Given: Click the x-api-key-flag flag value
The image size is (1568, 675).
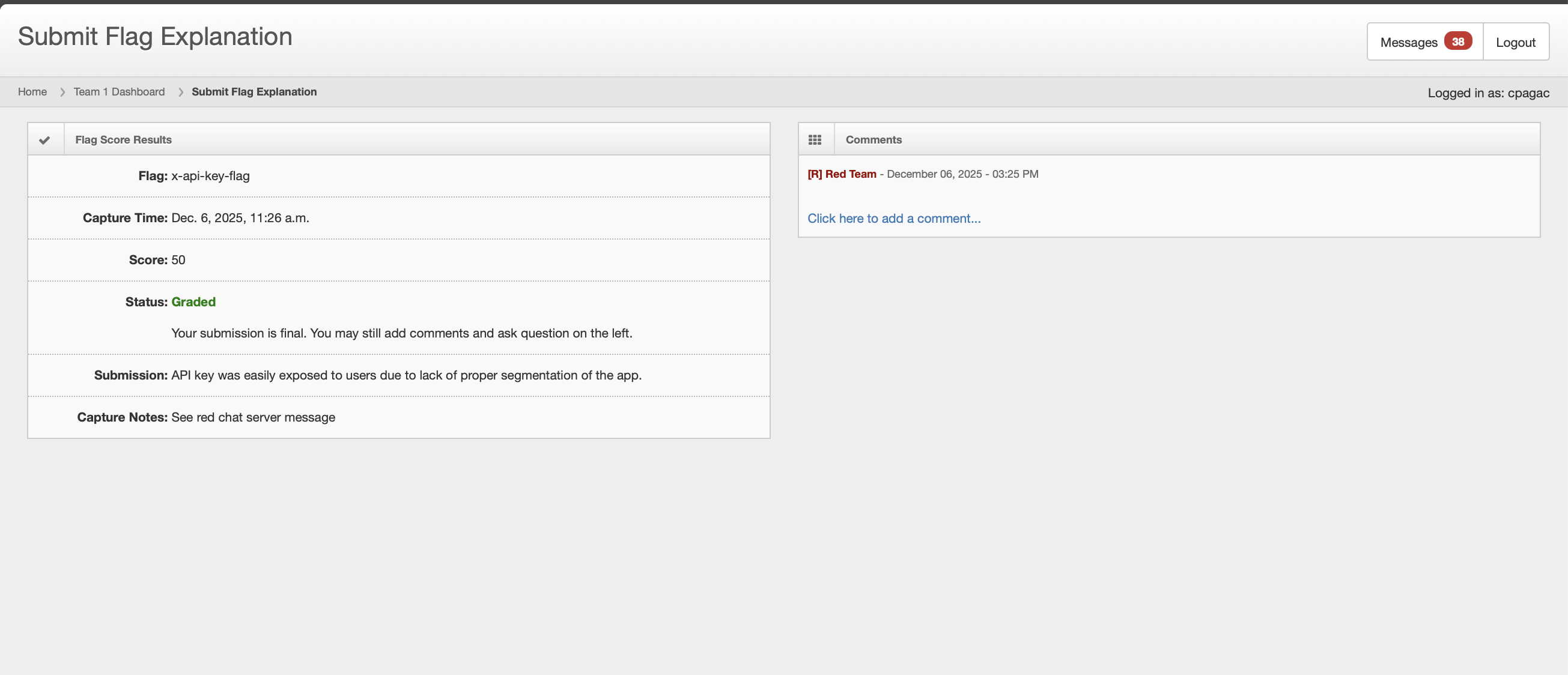Looking at the screenshot, I should coord(210,176).
